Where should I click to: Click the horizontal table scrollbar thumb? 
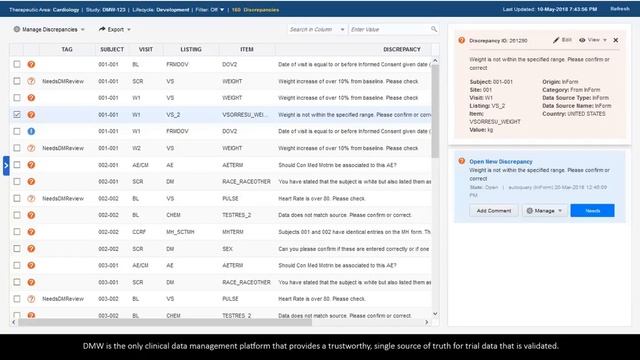click(x=165, y=322)
